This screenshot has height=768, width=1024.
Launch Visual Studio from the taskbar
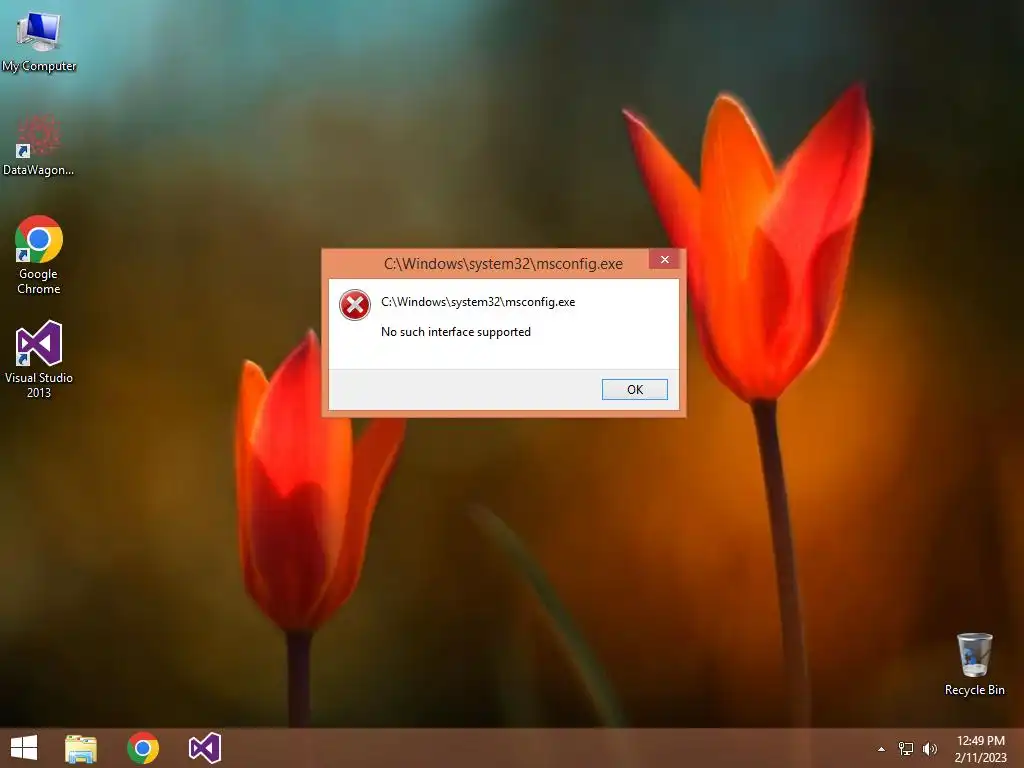tap(205, 748)
